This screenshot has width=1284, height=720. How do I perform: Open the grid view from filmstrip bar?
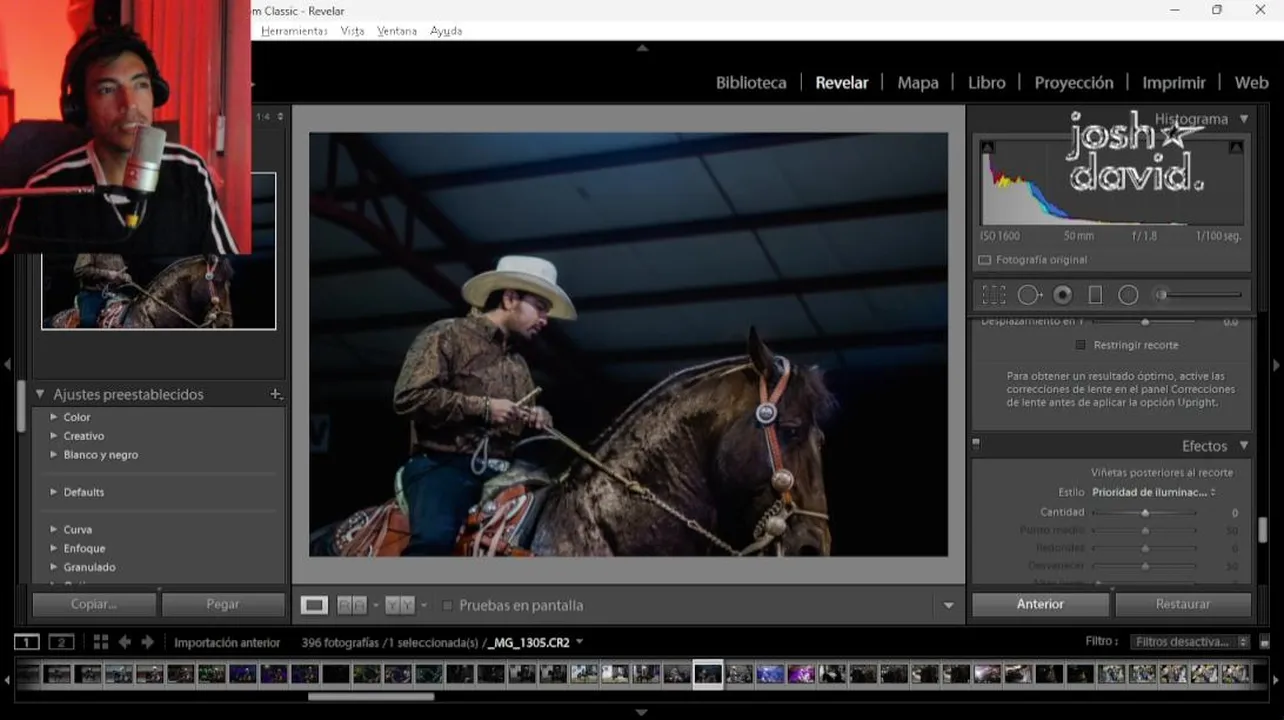[101, 642]
